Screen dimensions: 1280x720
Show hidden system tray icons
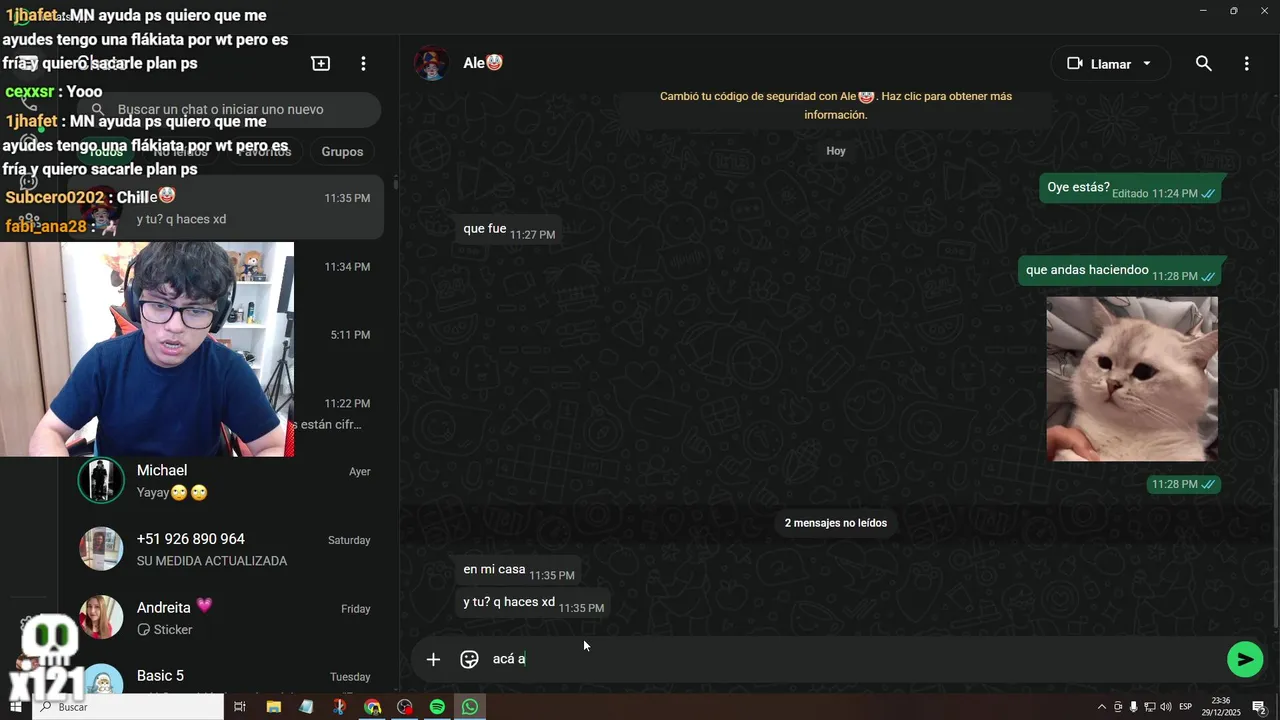[x=1102, y=707]
